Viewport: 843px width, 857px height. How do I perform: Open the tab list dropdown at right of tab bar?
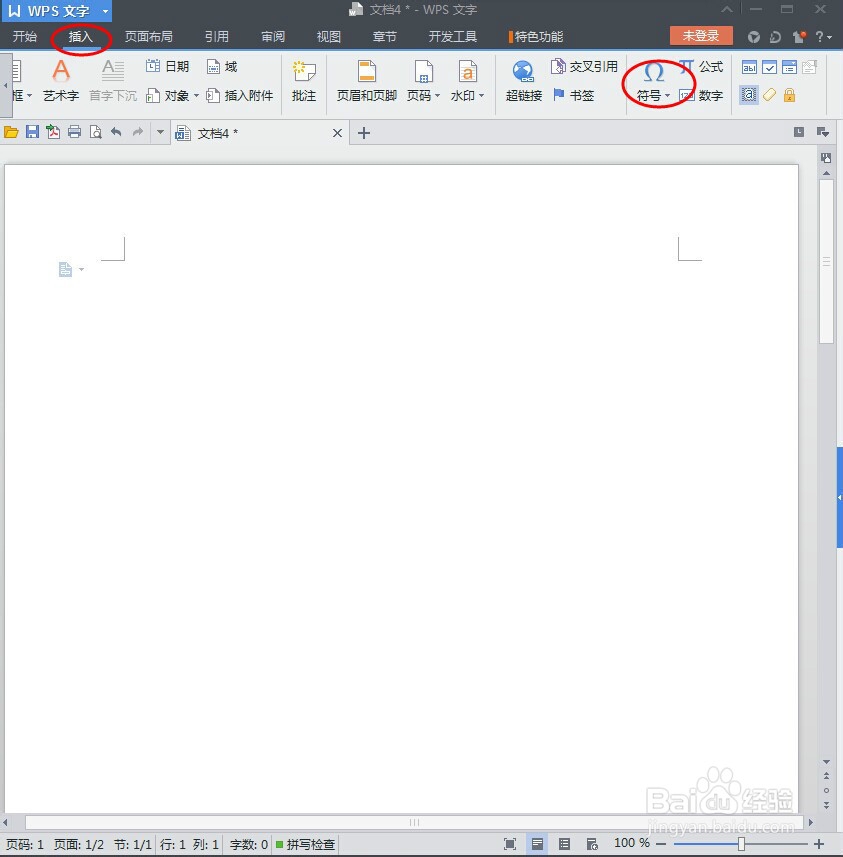[x=823, y=132]
